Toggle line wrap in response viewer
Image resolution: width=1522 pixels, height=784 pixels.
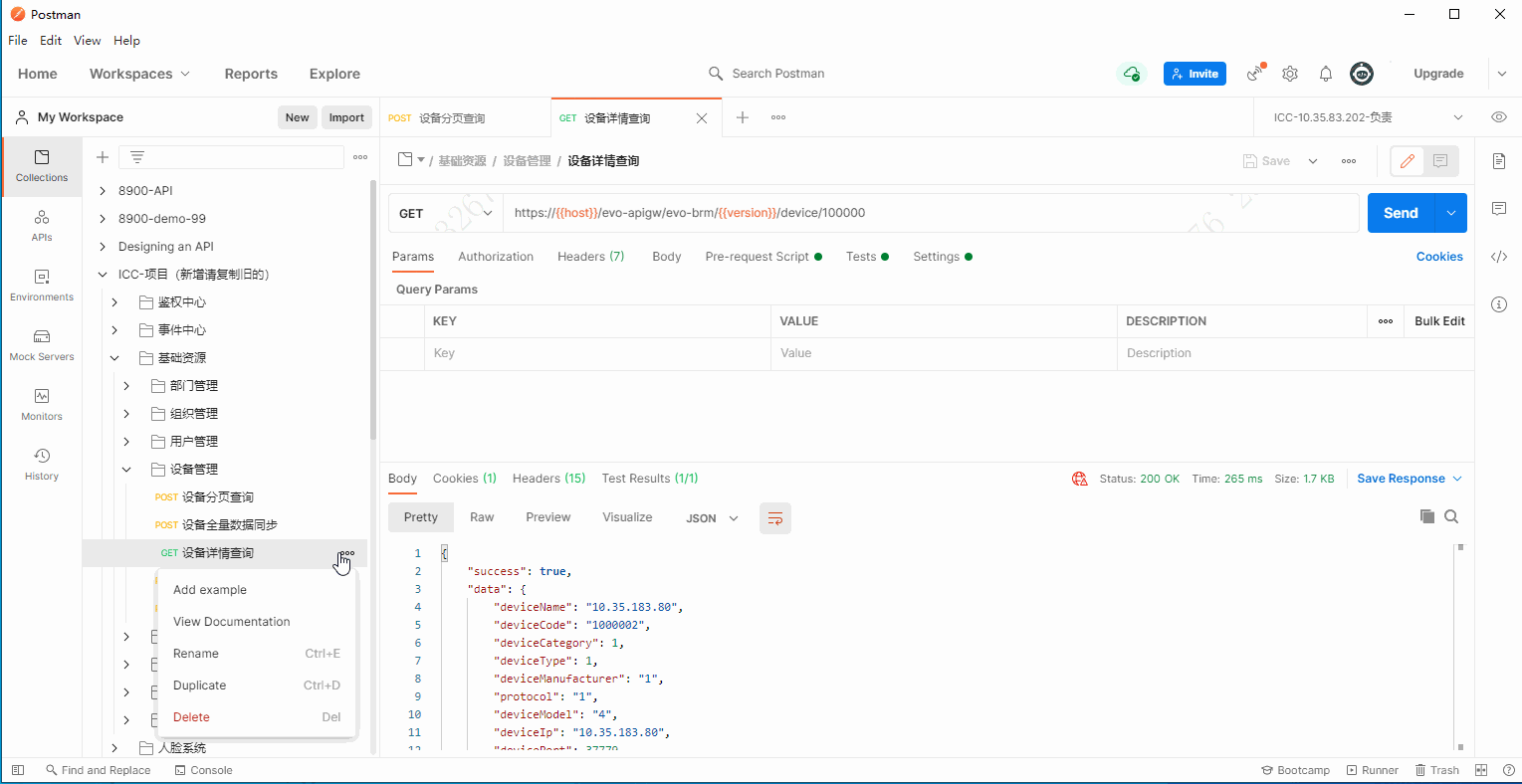[x=775, y=518]
